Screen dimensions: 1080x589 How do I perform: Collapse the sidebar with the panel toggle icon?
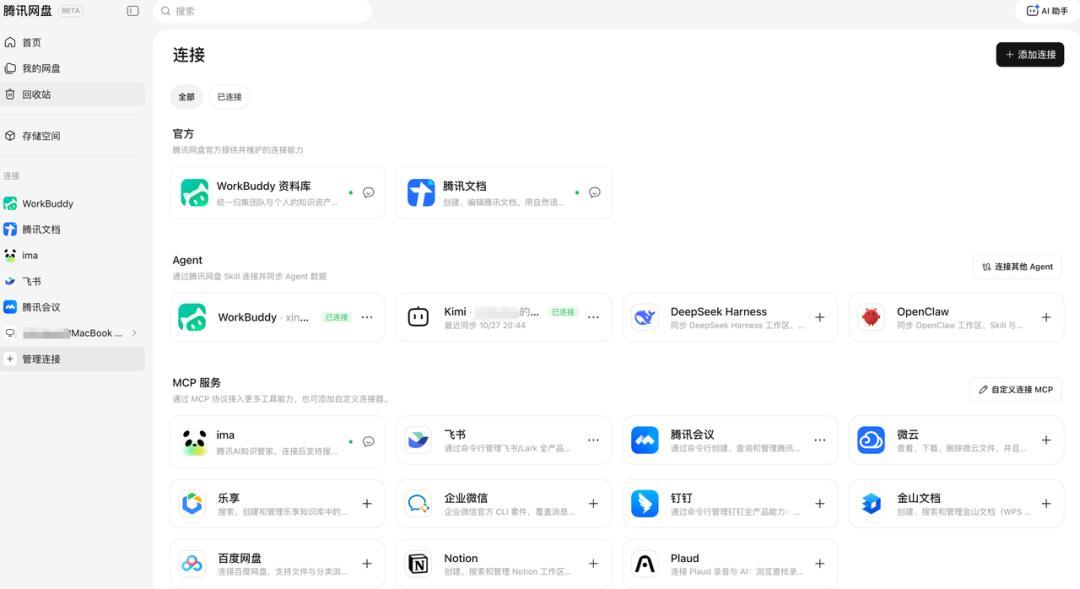(x=133, y=11)
